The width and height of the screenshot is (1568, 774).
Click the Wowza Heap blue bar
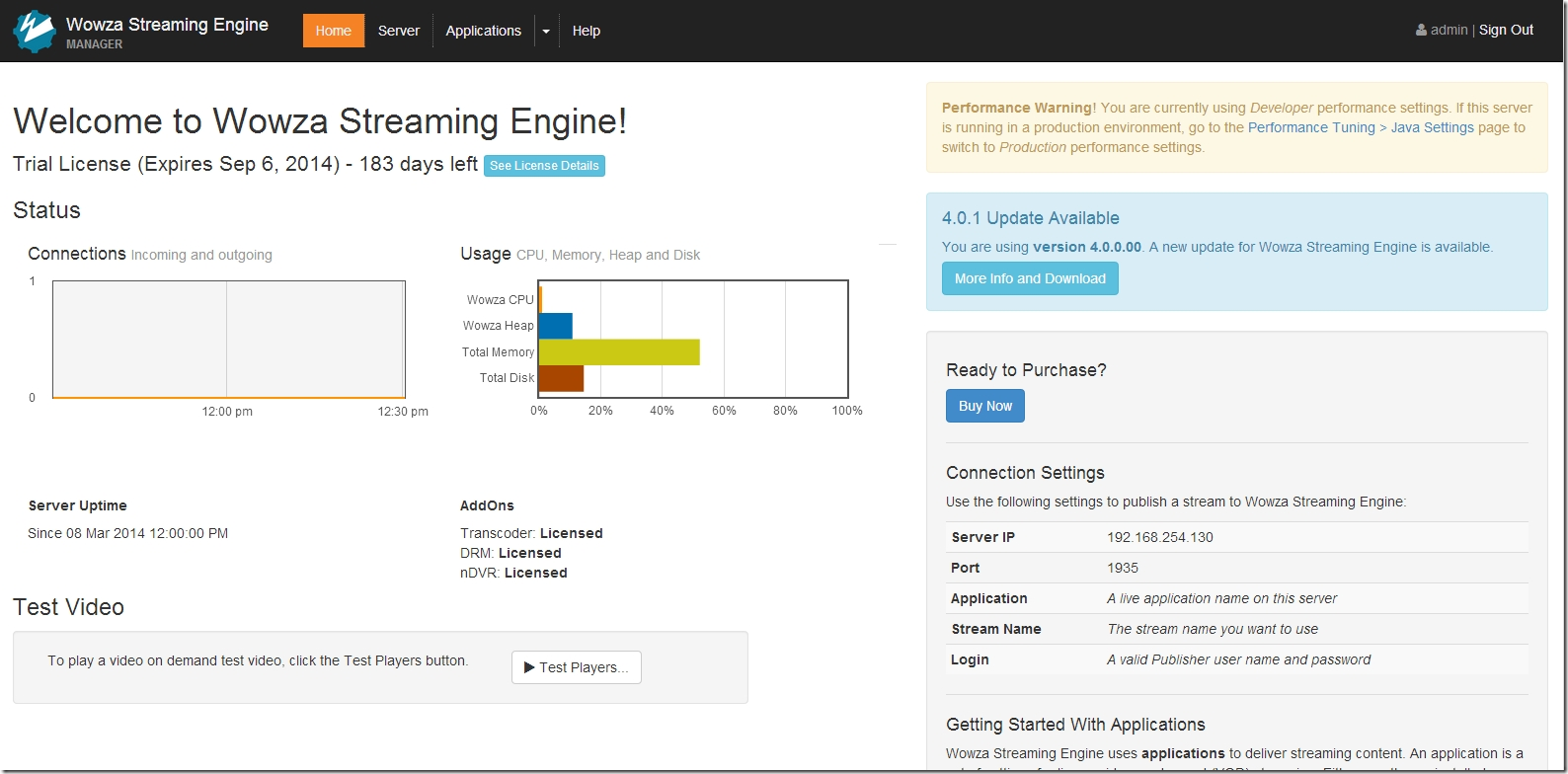coord(556,326)
